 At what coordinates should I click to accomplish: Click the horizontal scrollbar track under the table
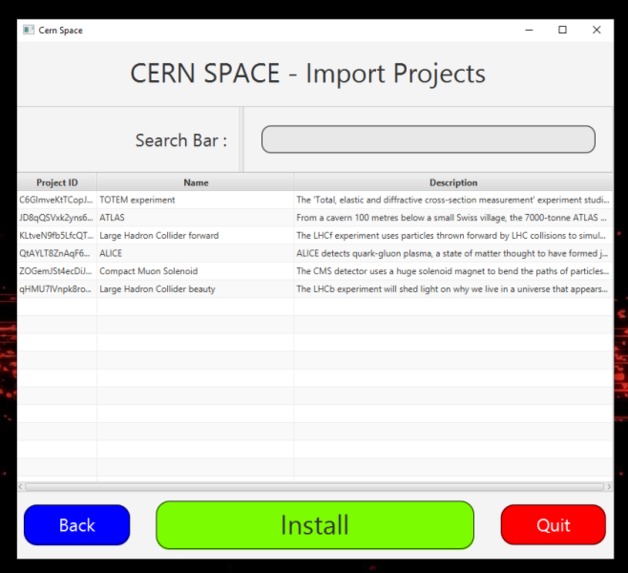[315, 487]
